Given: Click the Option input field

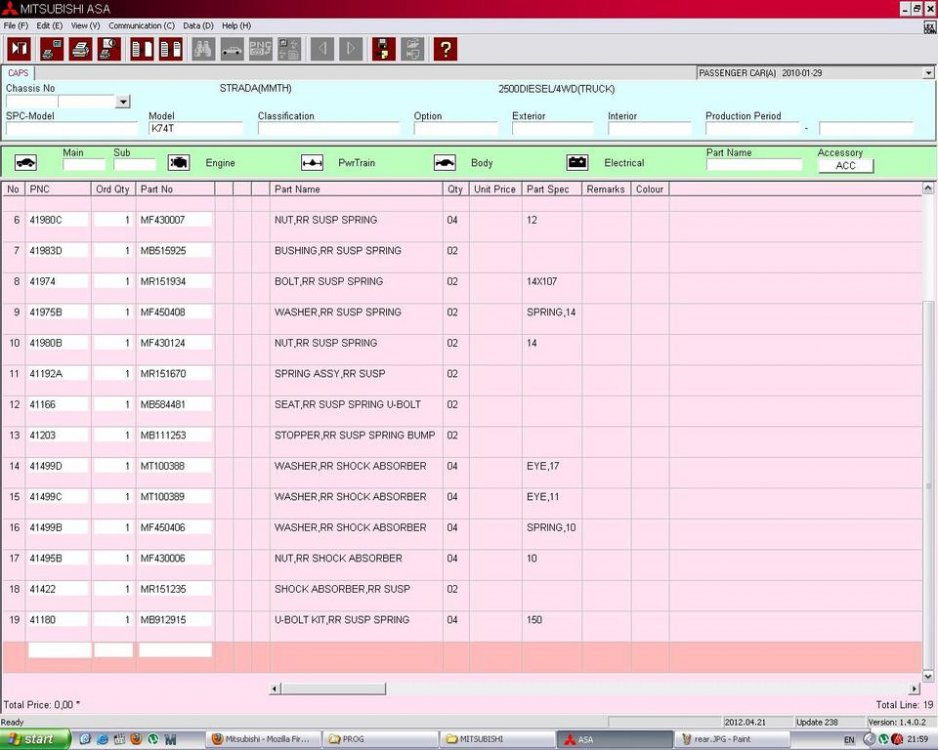Looking at the screenshot, I should [455, 129].
